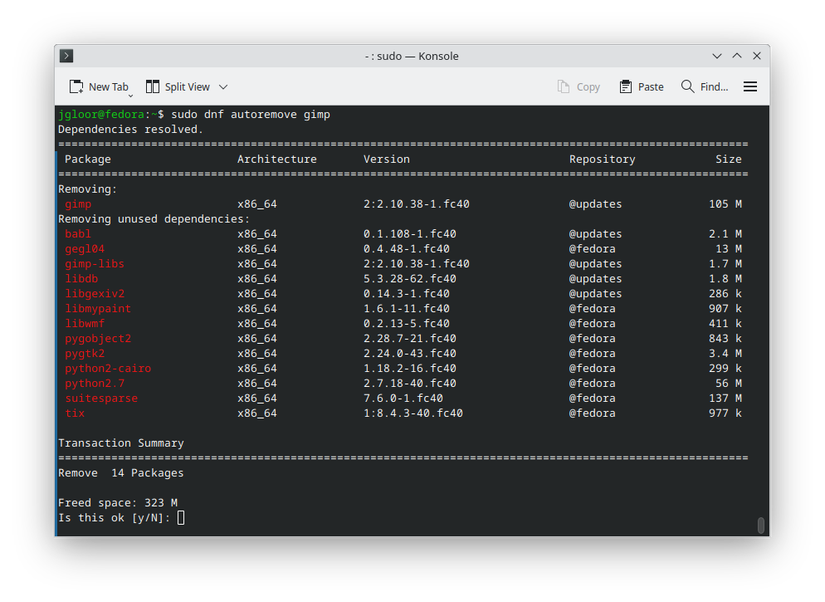Close the Konsole window
This screenshot has height=602, width=825.
757,56
